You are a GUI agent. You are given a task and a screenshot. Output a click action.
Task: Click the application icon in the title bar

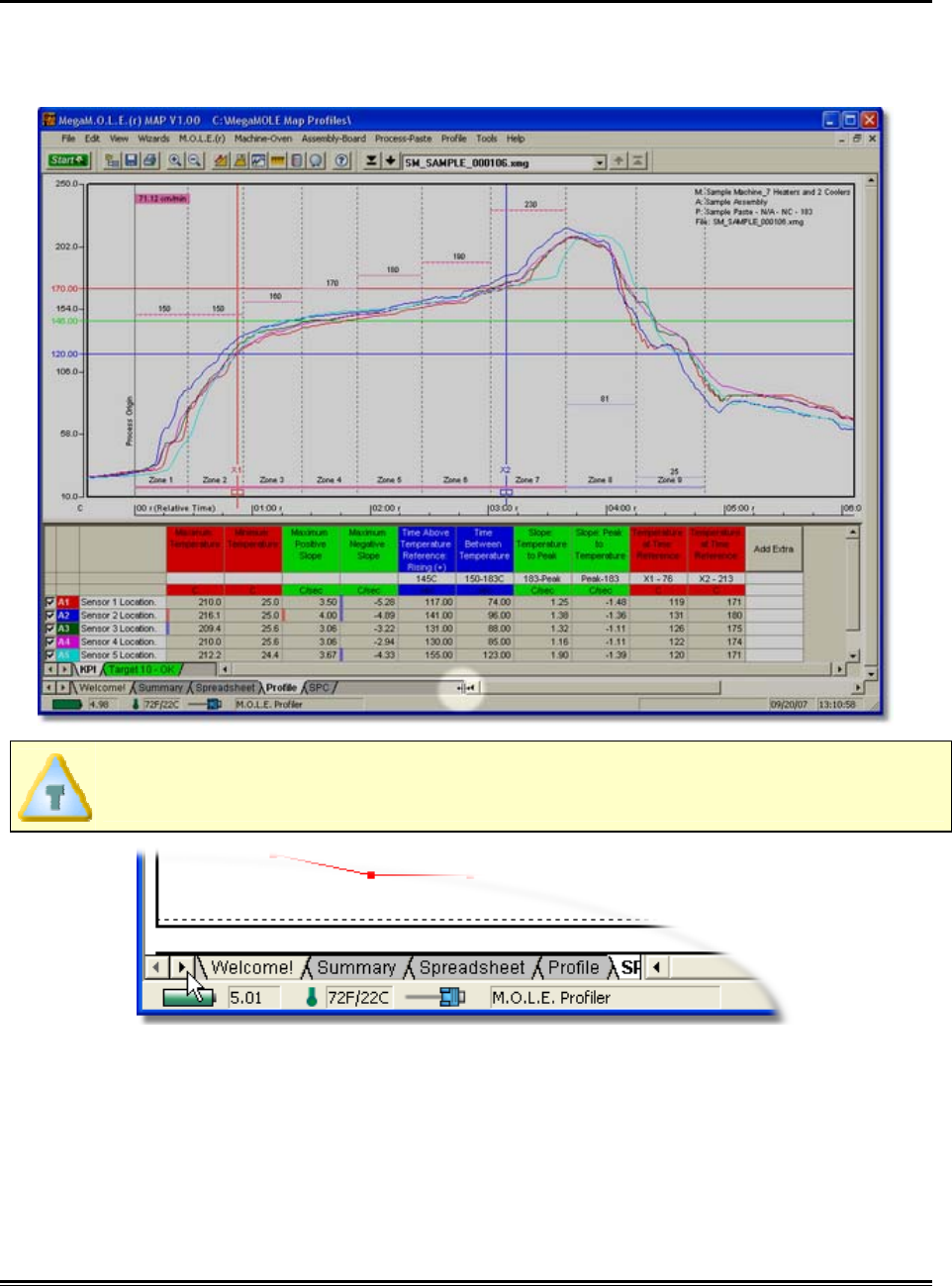point(48,120)
